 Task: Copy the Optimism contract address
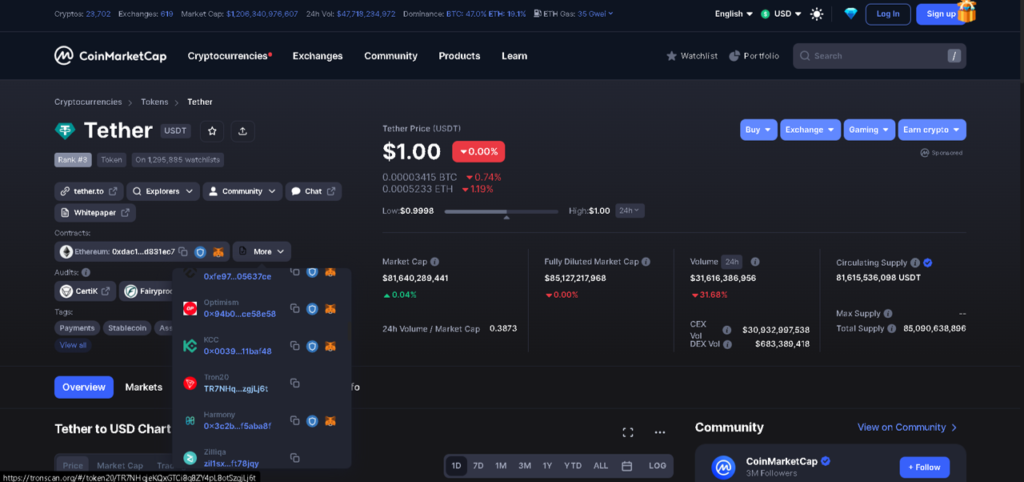click(295, 308)
